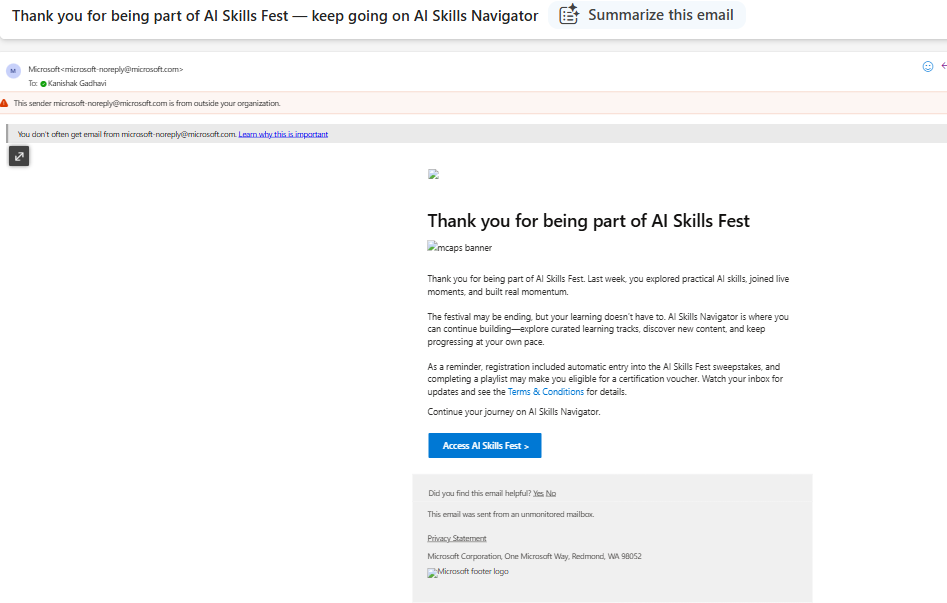Viewport: 947px width, 603px height.
Task: Open the emoji reaction smiley icon
Action: [x=928, y=66]
